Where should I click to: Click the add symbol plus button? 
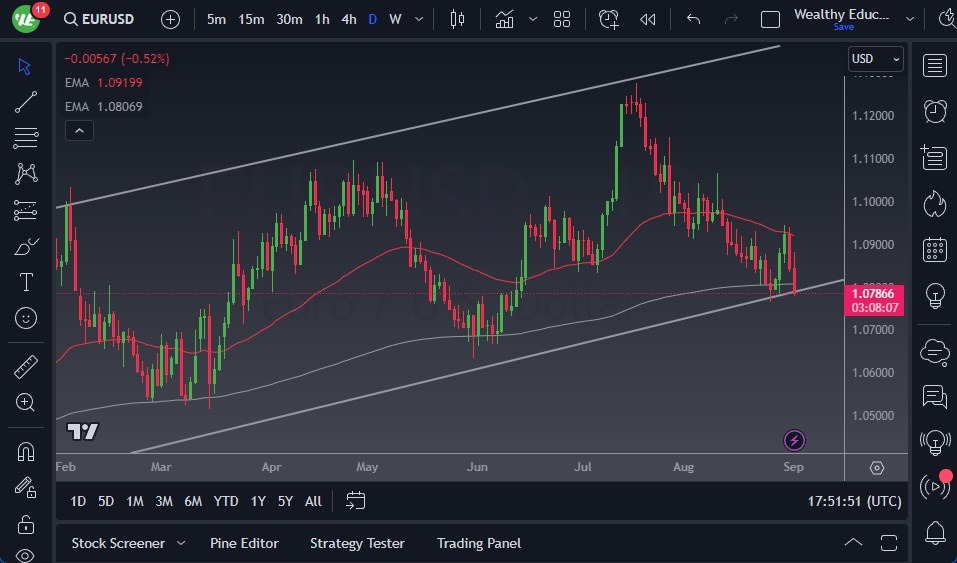[x=171, y=19]
